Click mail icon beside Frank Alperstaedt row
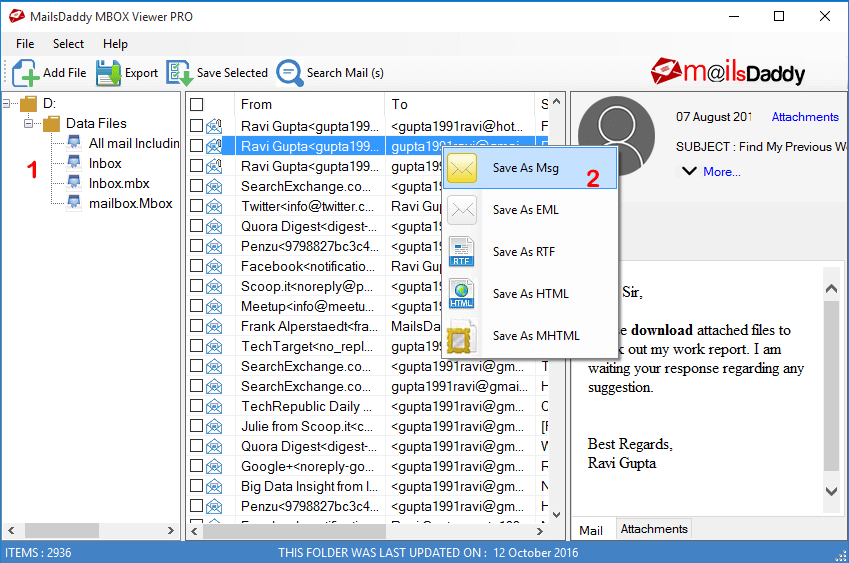Viewport: 849px width, 563px height. pyautogui.click(x=214, y=327)
